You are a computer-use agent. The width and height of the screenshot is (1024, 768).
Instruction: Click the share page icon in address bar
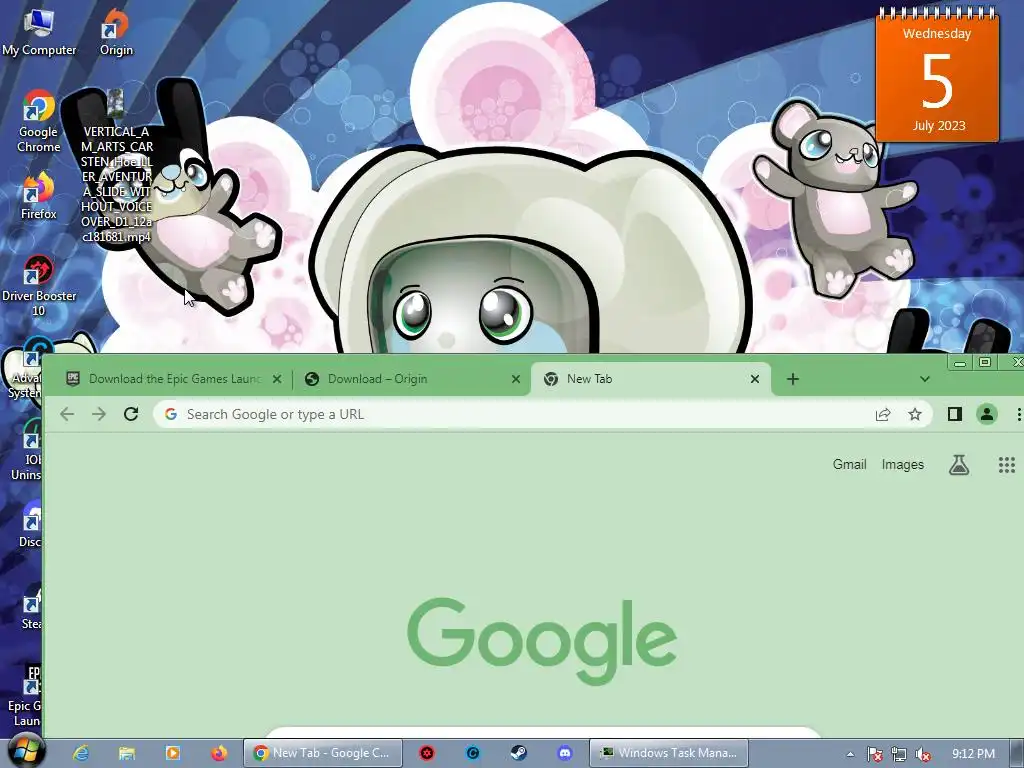coord(883,414)
